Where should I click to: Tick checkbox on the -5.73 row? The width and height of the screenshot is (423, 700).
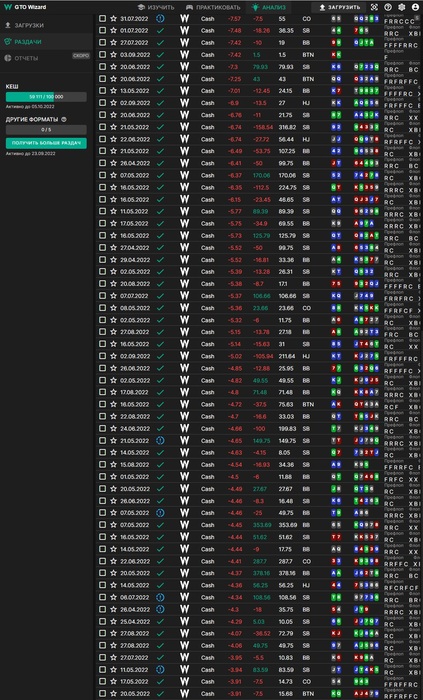tap(103, 236)
